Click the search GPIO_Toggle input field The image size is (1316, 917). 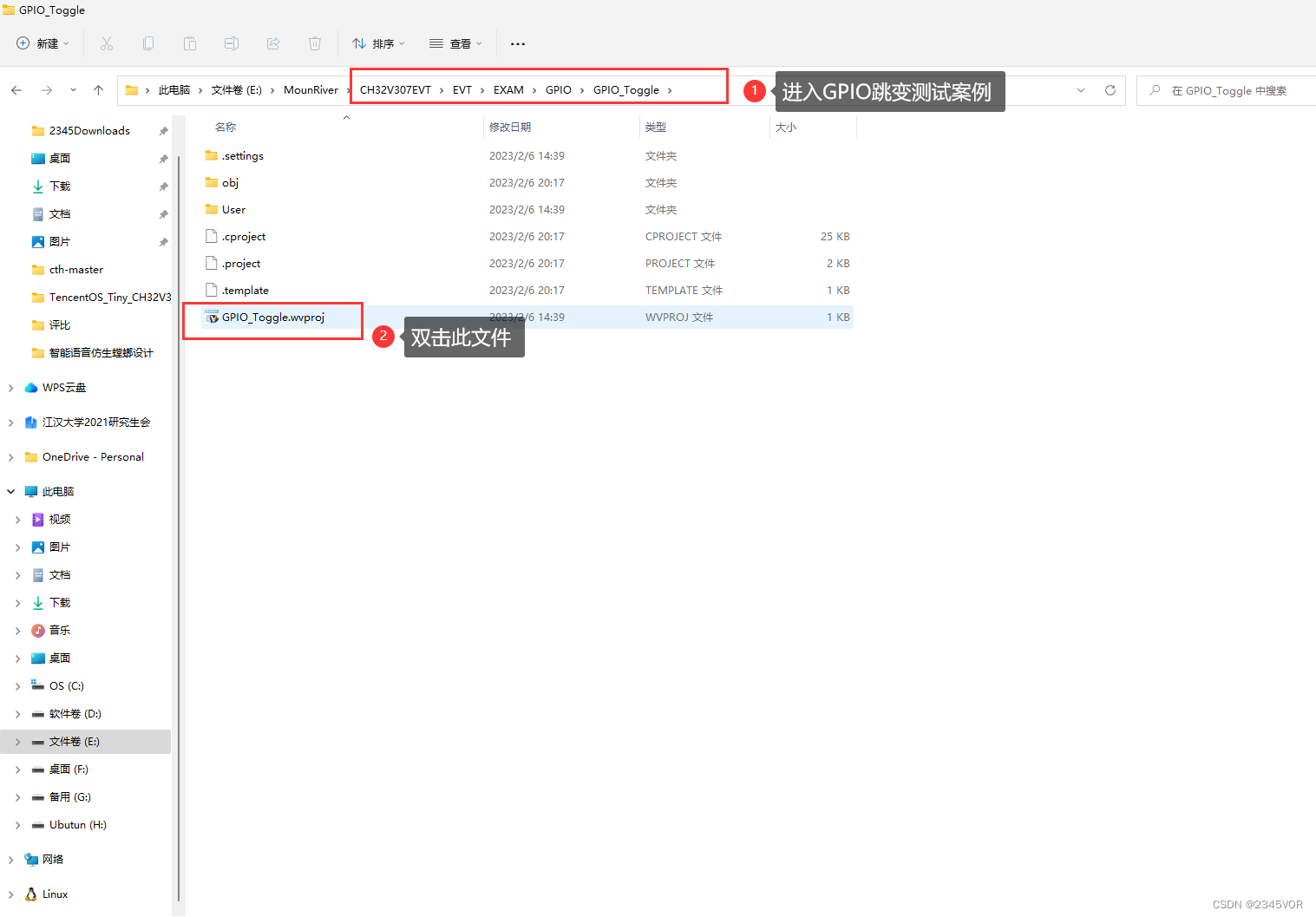[x=1227, y=90]
